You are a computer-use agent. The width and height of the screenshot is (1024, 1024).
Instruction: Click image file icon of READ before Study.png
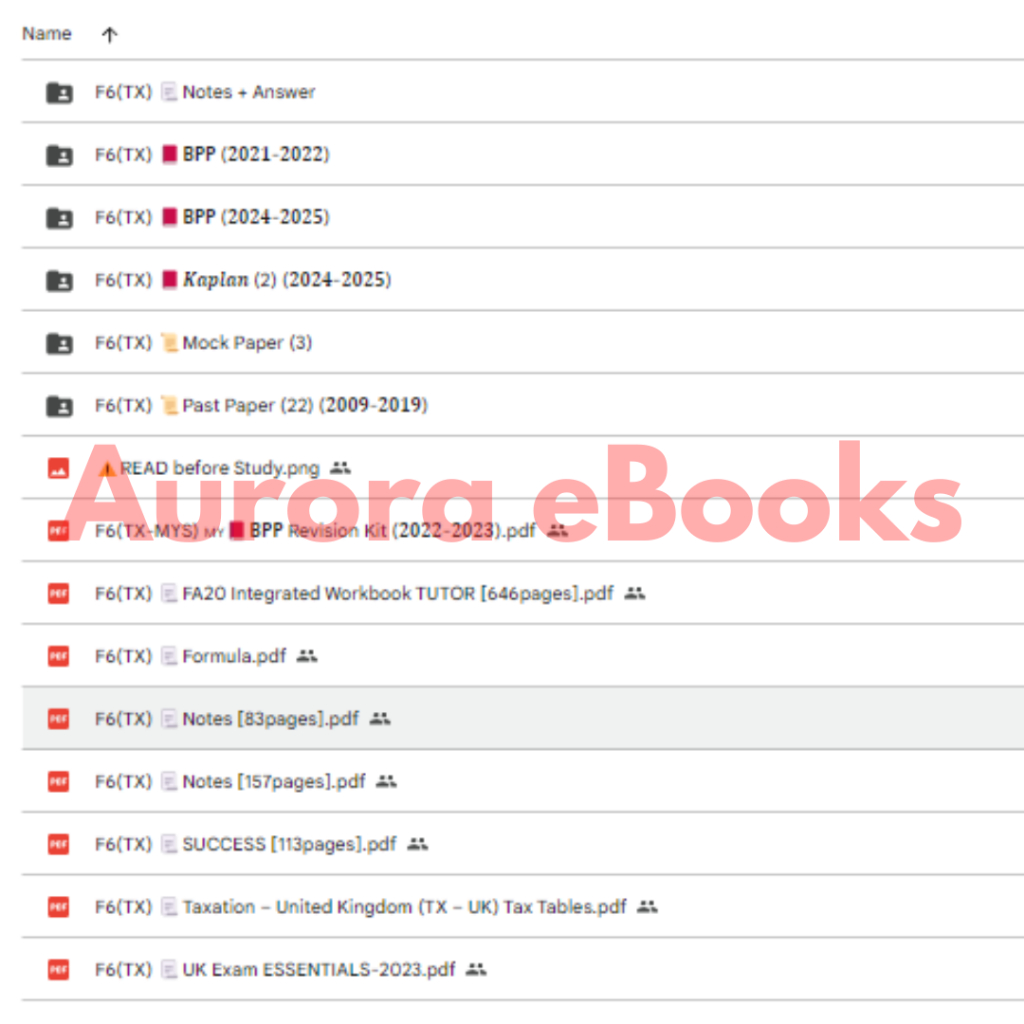pos(59,468)
